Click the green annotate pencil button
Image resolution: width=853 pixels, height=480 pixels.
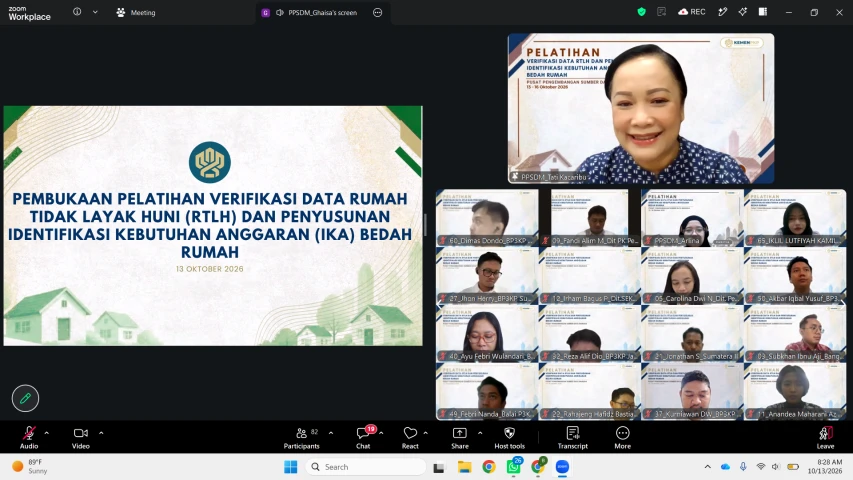(x=26, y=398)
